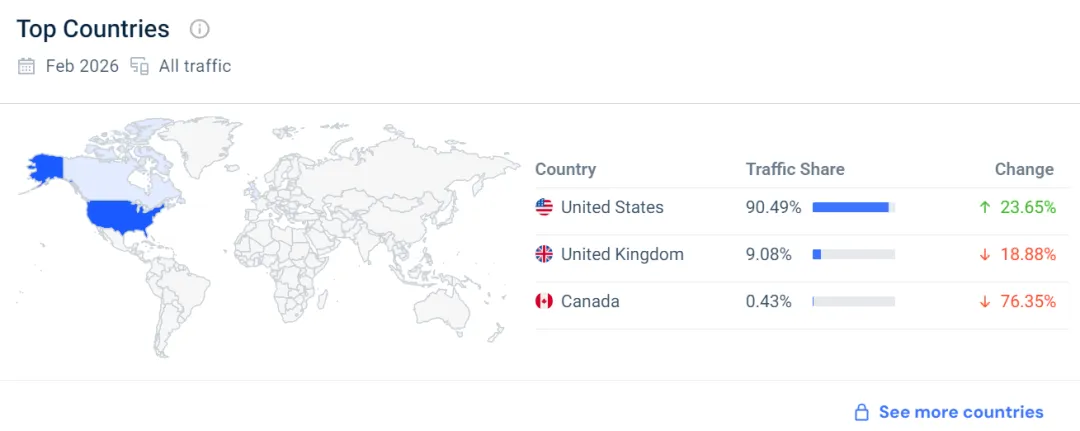The height and width of the screenshot is (431, 1080).
Task: Click the United Kingdom traffic share bar
Action: [x=853, y=254]
